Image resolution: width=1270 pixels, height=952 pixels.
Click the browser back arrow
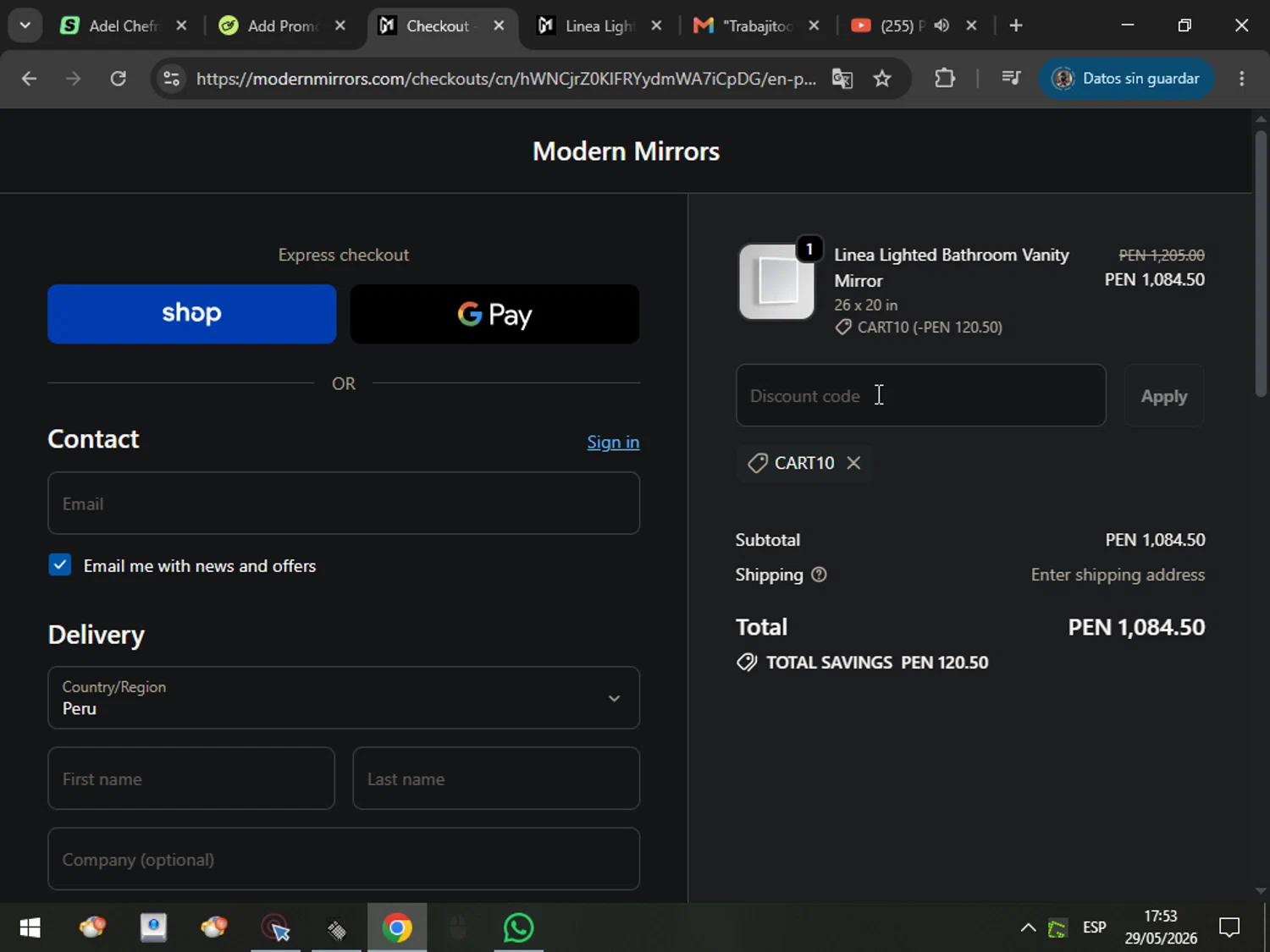[29, 79]
